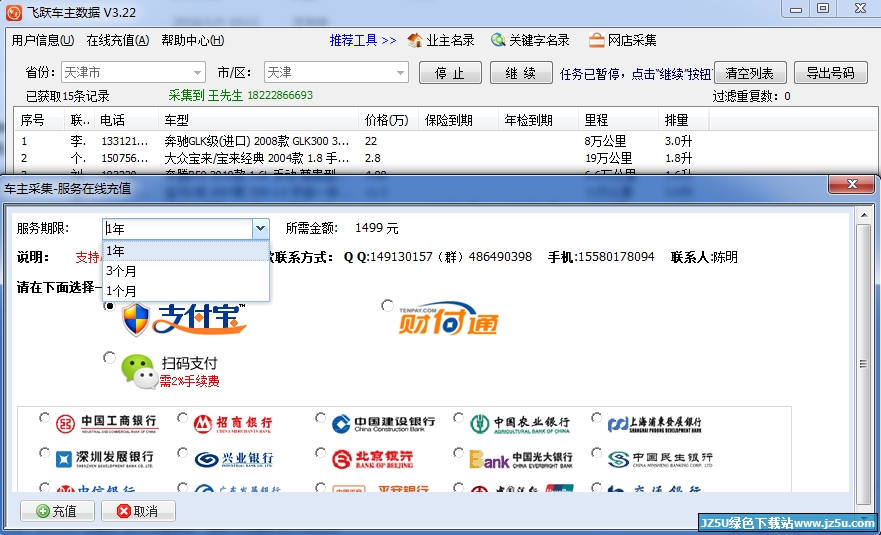
Task: Click the 推荐工具 >> link
Action: (363, 40)
